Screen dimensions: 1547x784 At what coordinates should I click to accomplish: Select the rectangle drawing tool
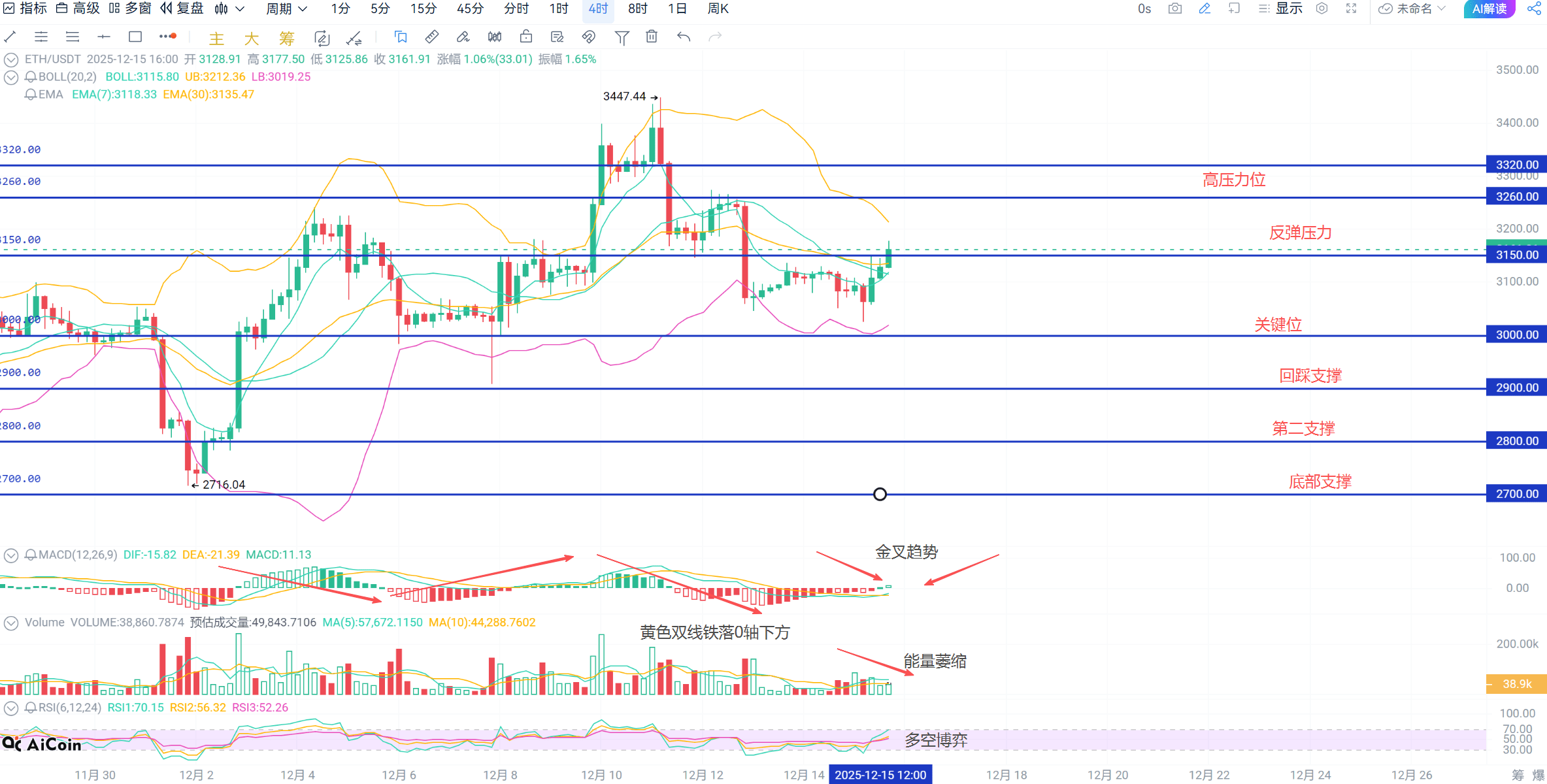click(135, 37)
